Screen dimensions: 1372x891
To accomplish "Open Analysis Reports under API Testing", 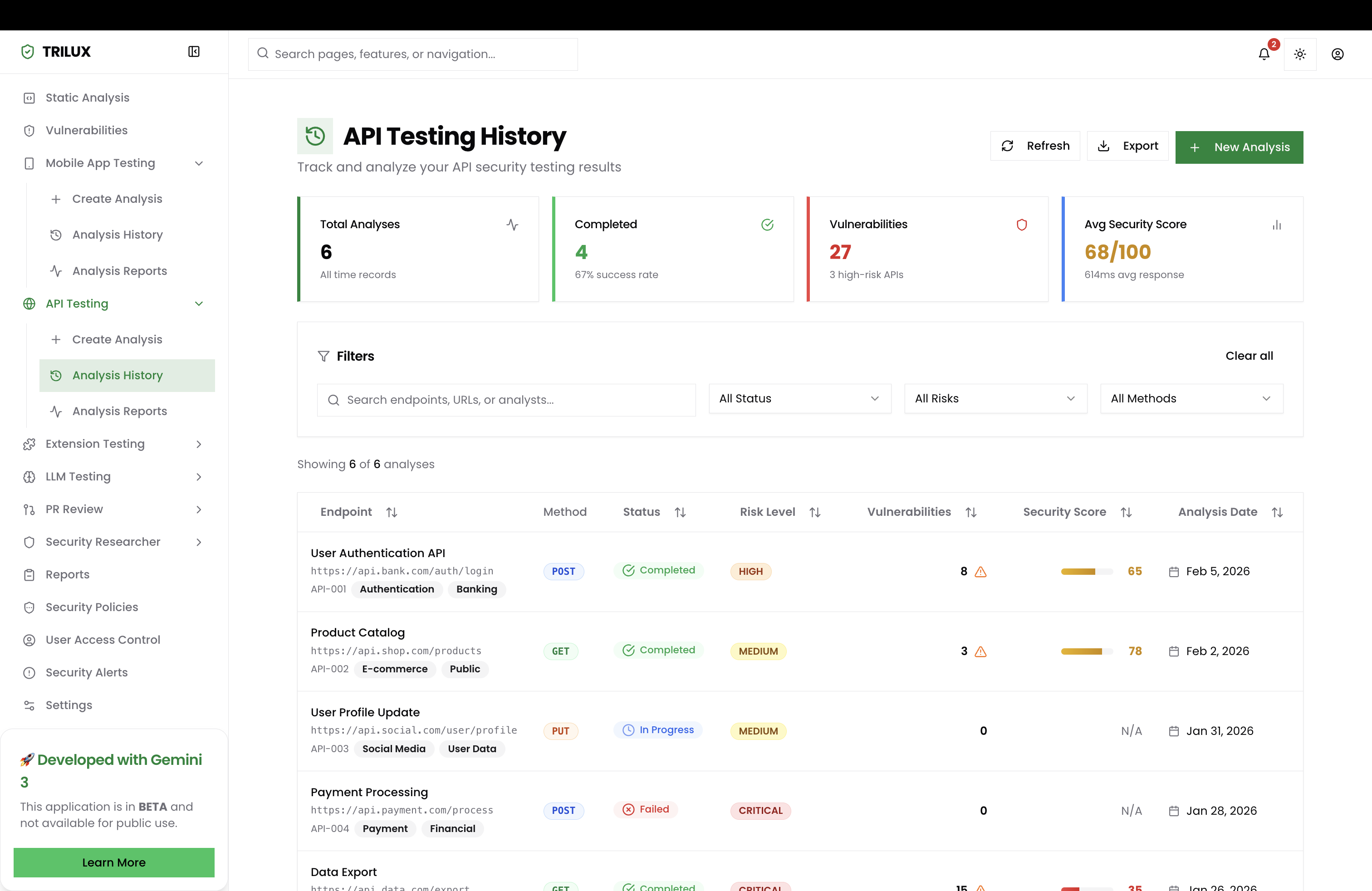I will pyautogui.click(x=119, y=411).
